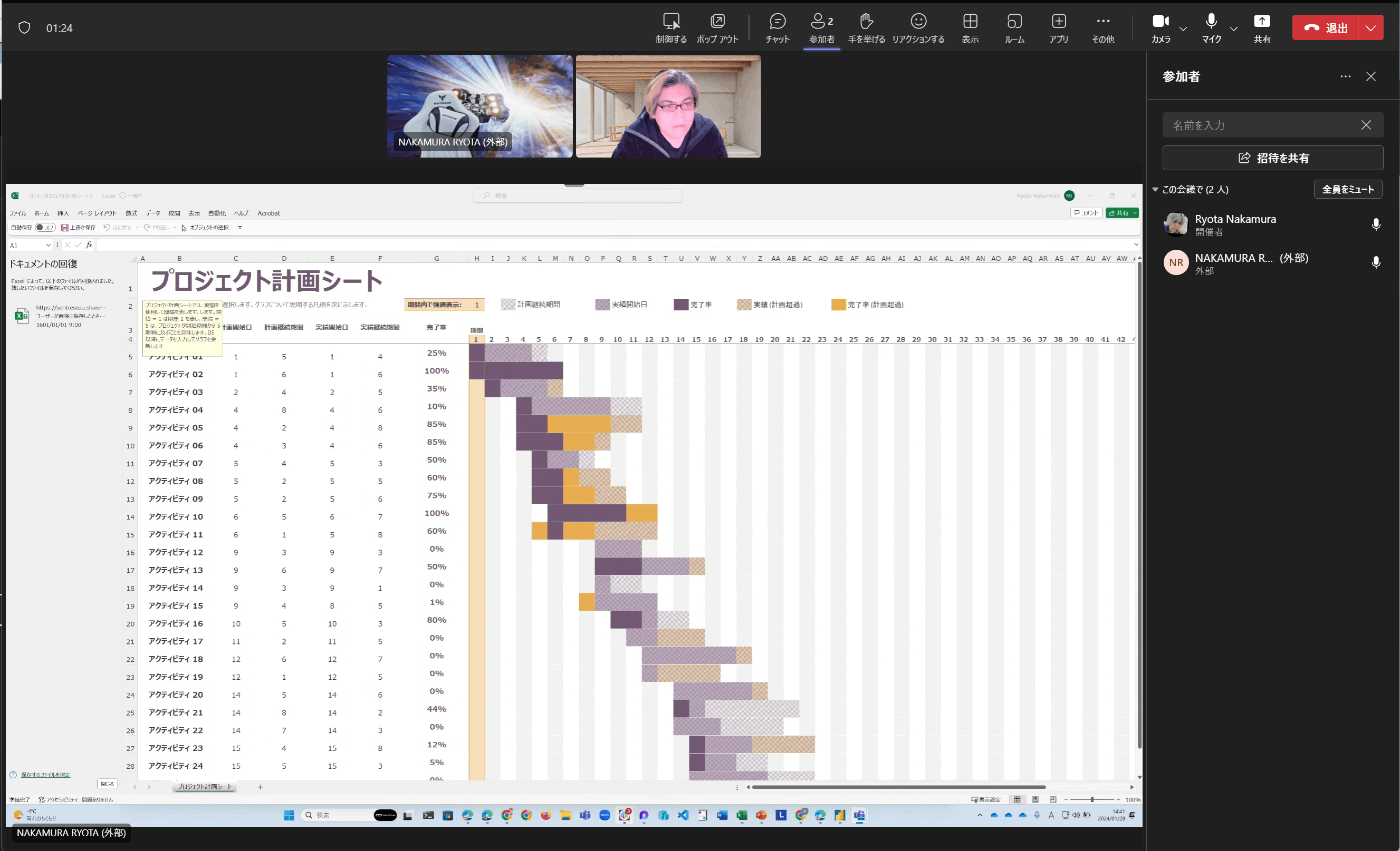Open the 挿入 tab in shared Excel

coord(63,213)
